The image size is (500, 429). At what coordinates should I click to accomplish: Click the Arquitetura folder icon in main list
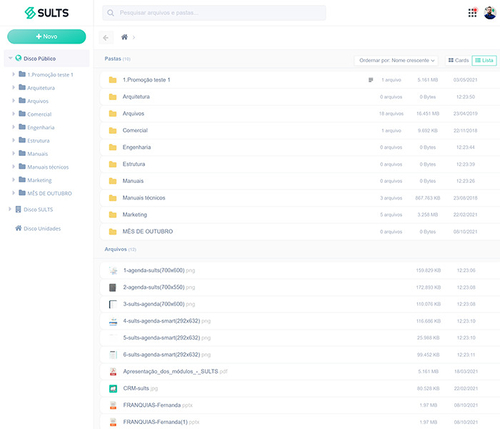(113, 97)
